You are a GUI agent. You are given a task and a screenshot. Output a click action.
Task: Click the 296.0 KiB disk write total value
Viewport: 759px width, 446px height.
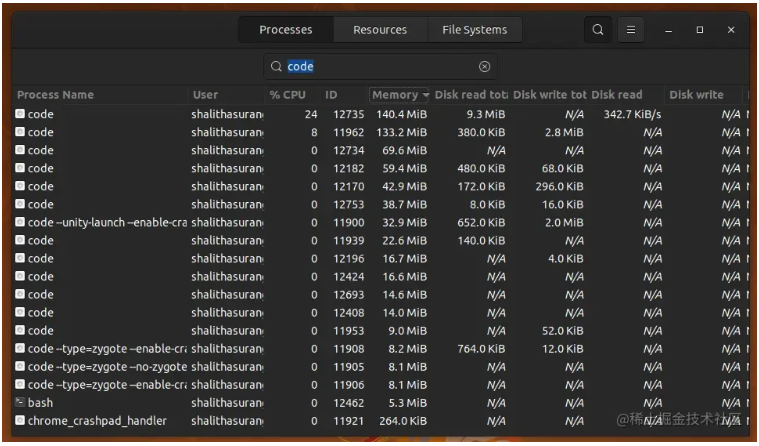click(559, 186)
